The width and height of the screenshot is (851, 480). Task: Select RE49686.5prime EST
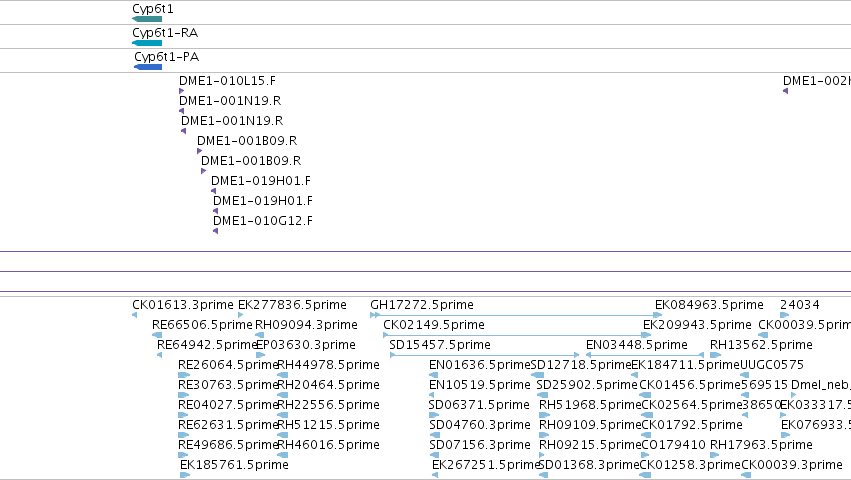228,445
